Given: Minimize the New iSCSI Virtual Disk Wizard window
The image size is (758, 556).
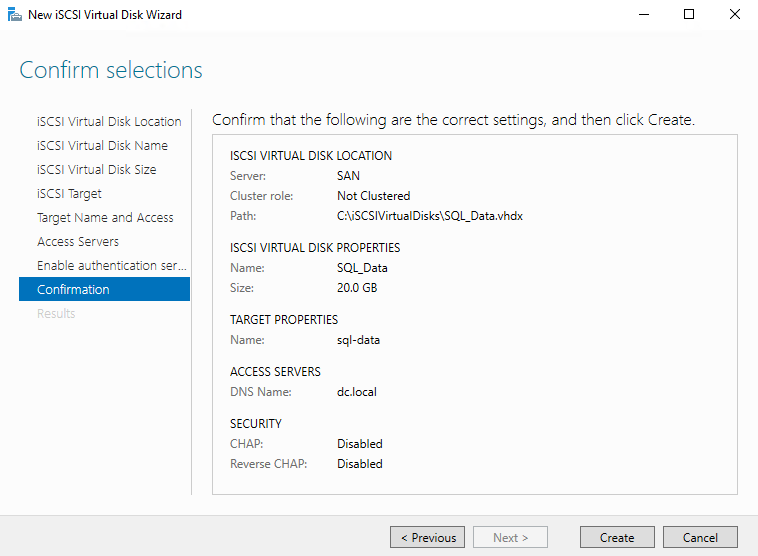Looking at the screenshot, I should (643, 15).
